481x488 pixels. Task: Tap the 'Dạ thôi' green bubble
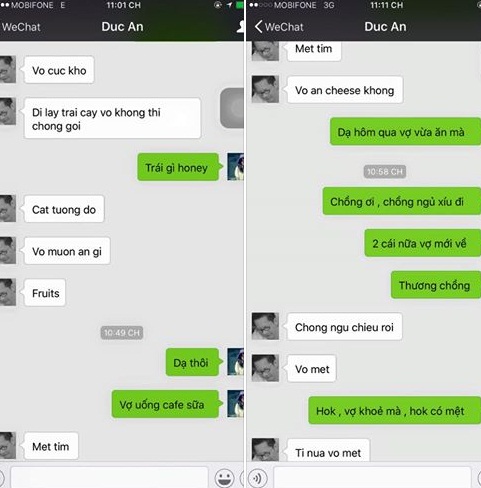(193, 362)
